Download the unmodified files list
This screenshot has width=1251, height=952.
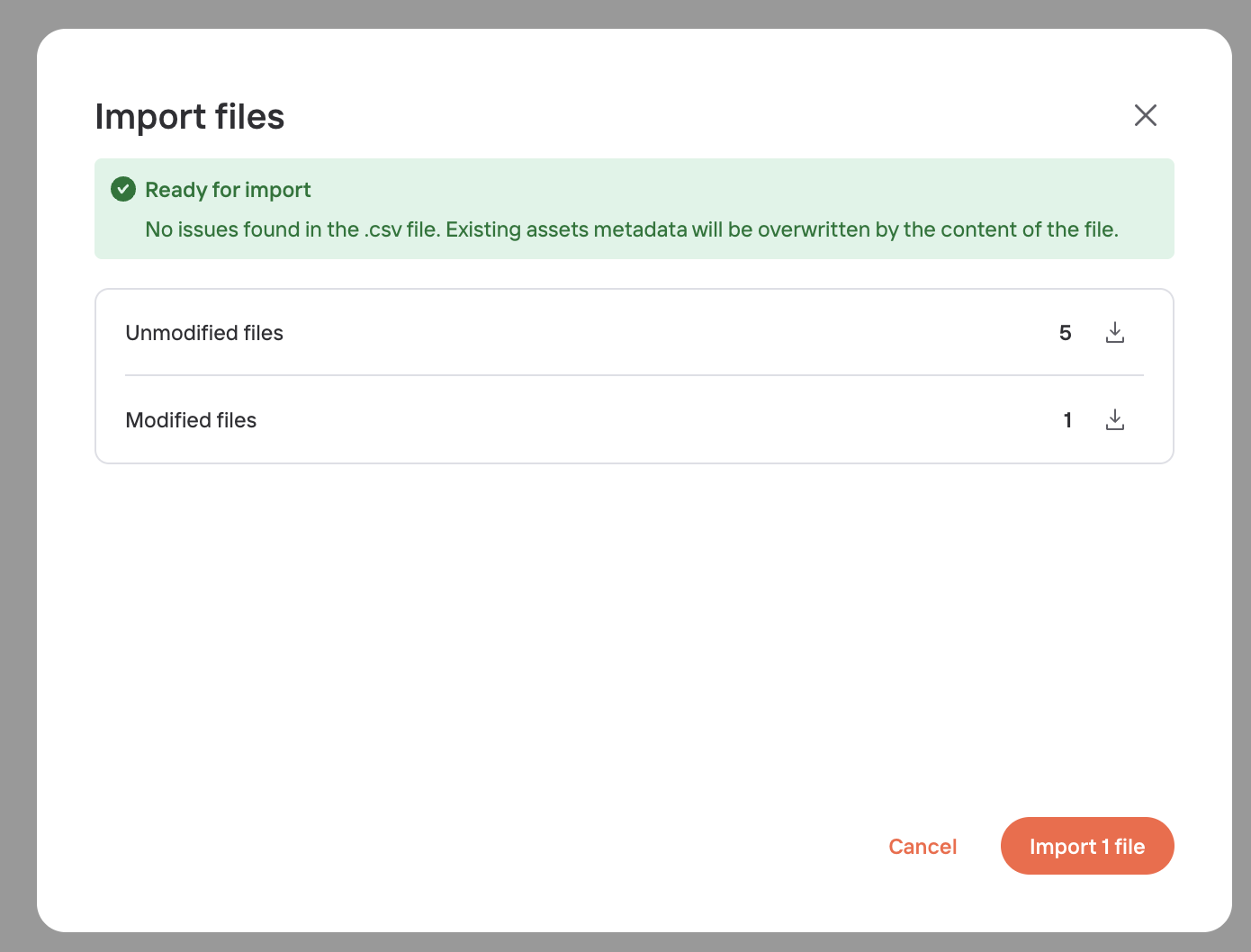1114,333
